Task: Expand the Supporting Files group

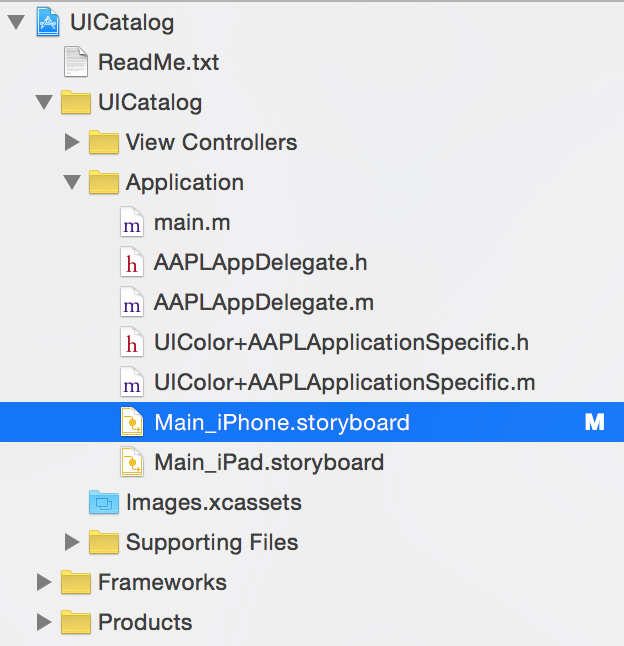Action: pyautogui.click(x=71, y=542)
